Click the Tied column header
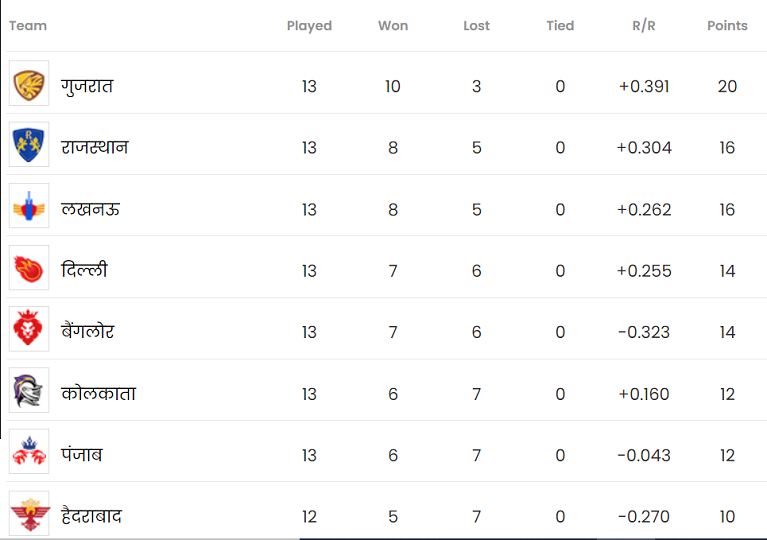This screenshot has width=767, height=540. click(560, 25)
